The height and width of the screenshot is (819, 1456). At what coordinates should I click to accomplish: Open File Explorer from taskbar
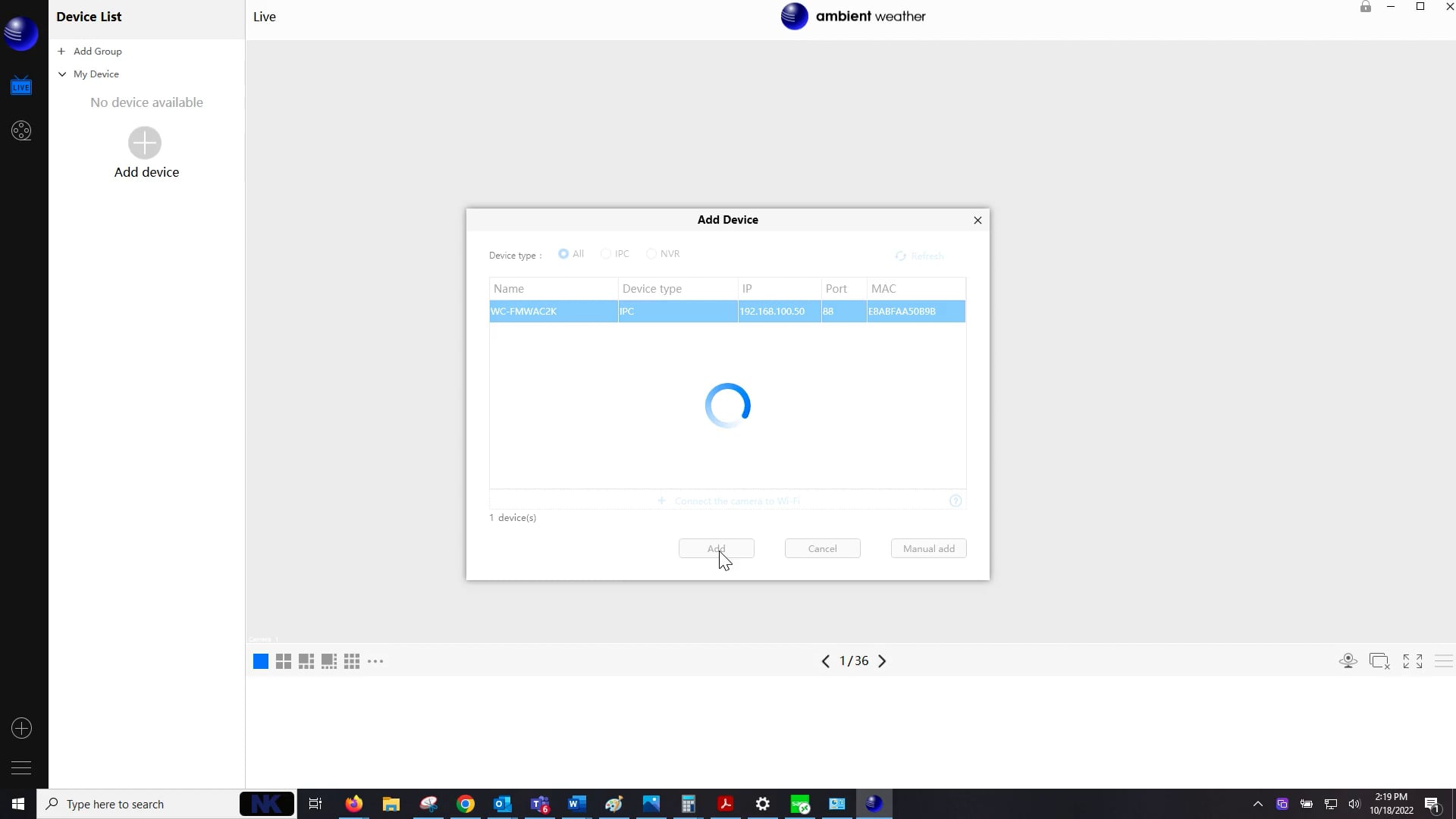click(391, 804)
